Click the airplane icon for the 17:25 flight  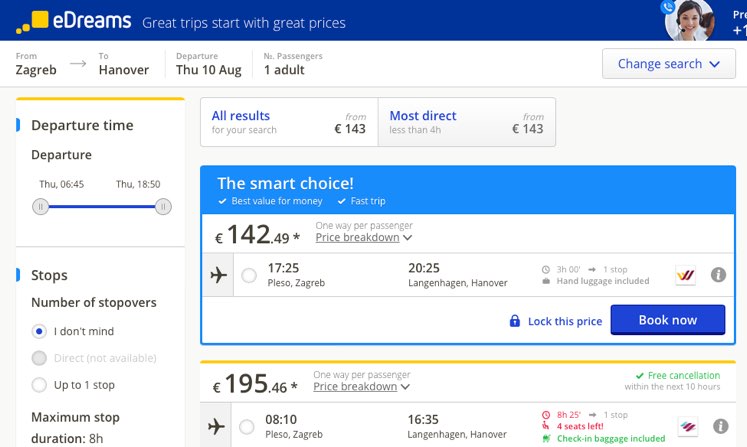pos(218,275)
